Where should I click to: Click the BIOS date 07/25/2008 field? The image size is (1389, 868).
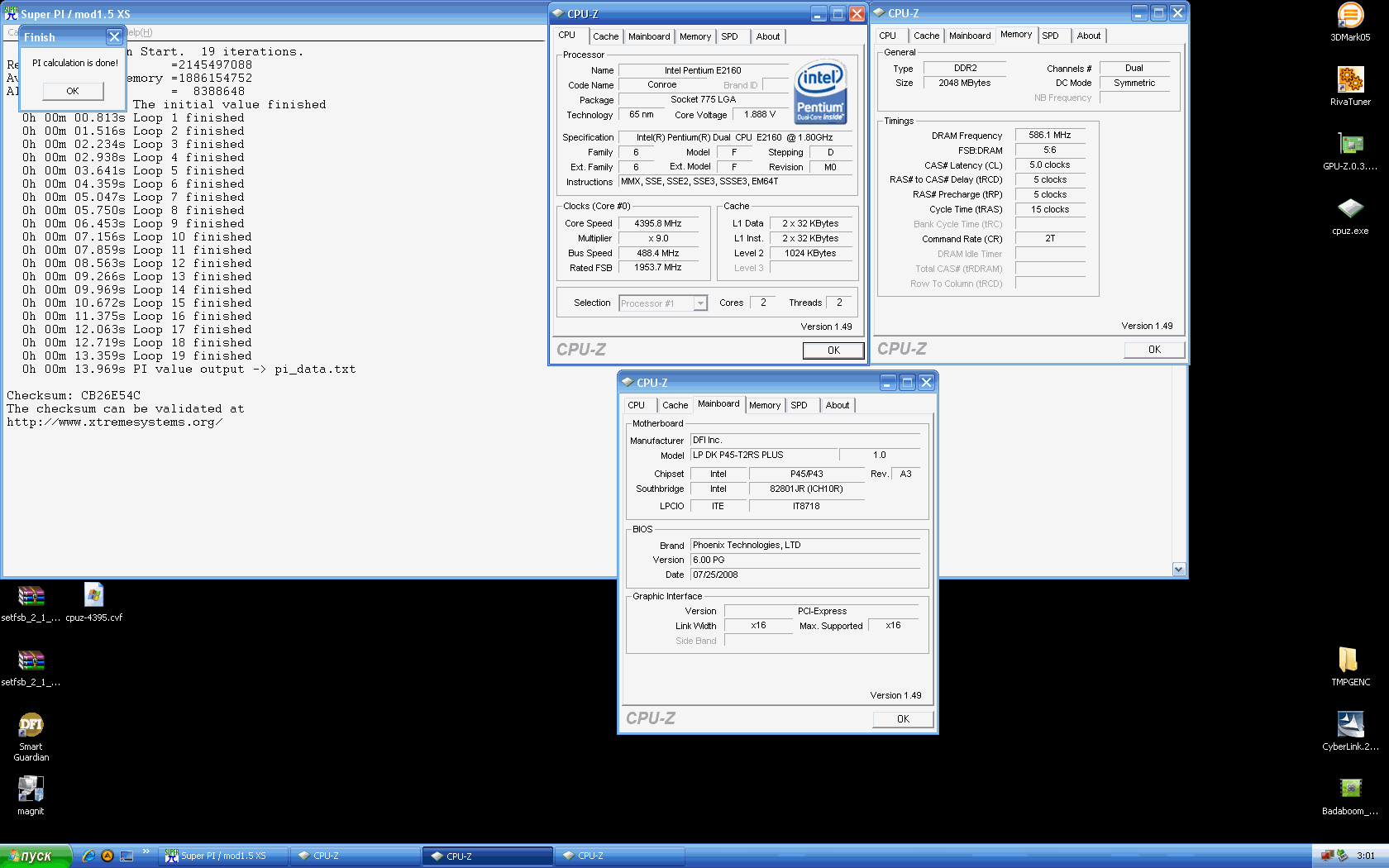[805, 575]
